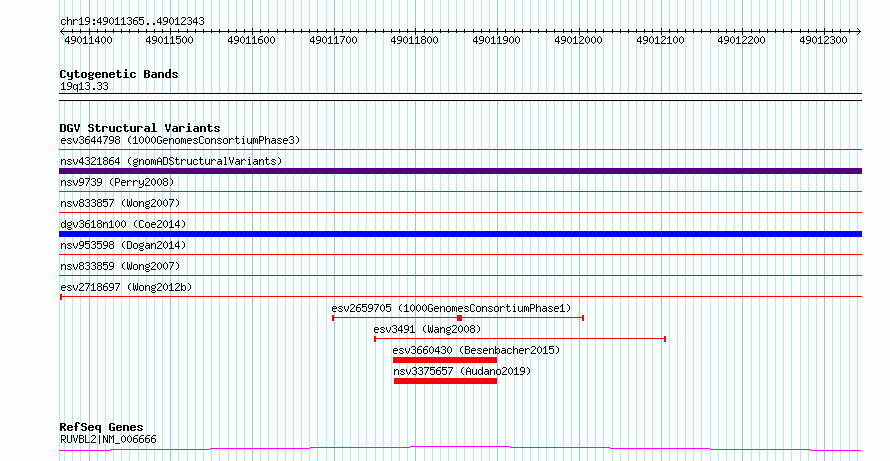Select the 19q13.33 band label
This screenshot has height=461, width=890.
coord(84,87)
